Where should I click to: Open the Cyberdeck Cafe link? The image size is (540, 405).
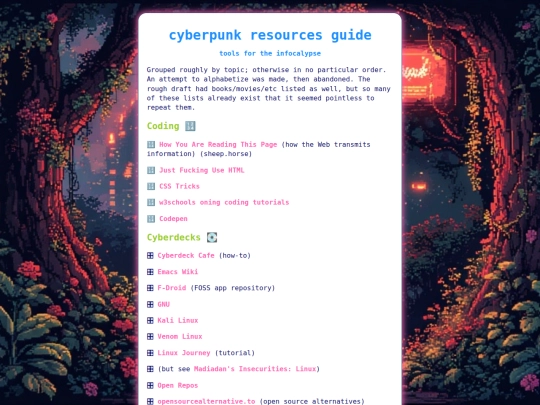coord(186,256)
